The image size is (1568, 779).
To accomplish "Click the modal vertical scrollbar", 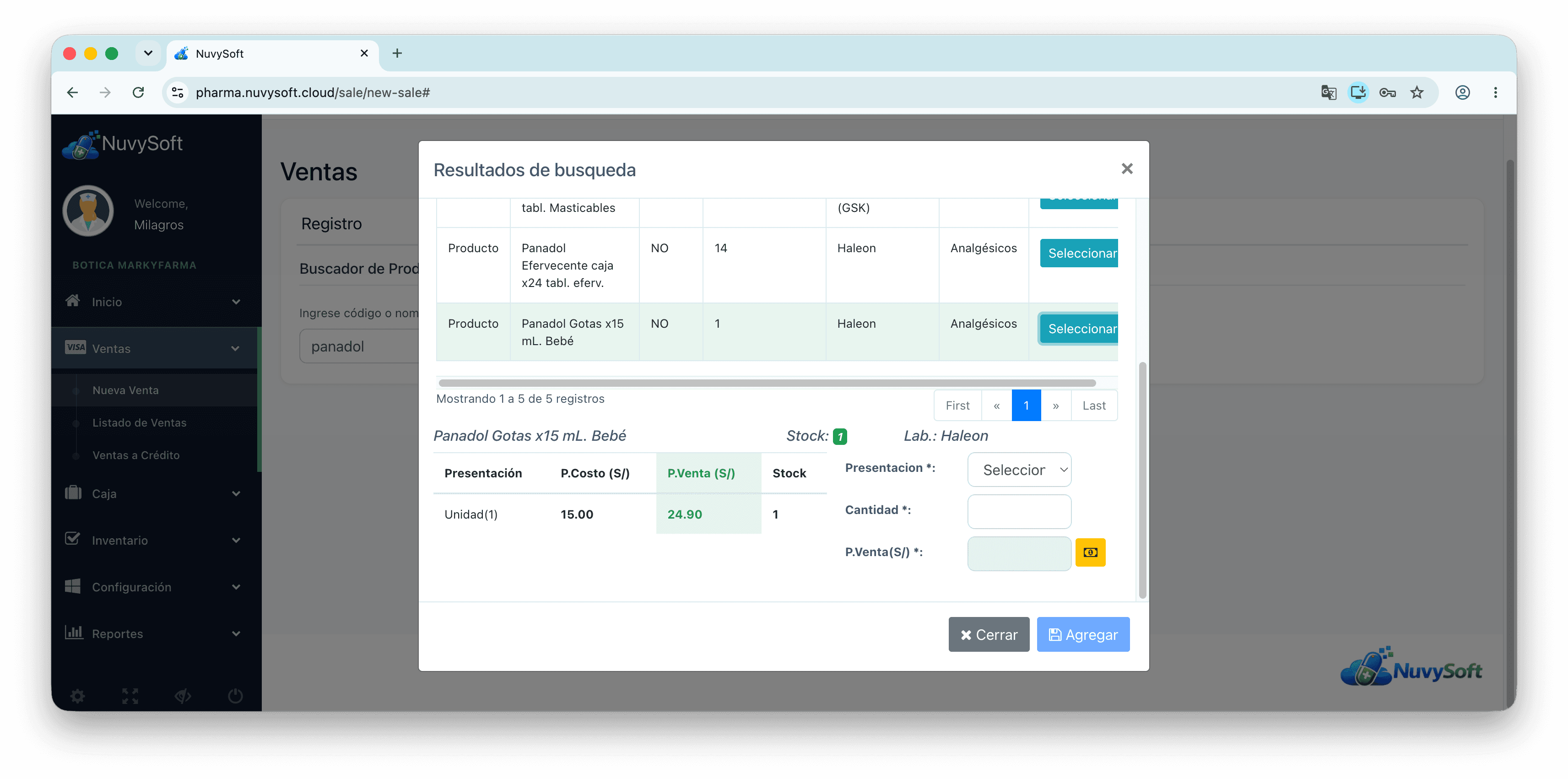I will tap(1142, 480).
